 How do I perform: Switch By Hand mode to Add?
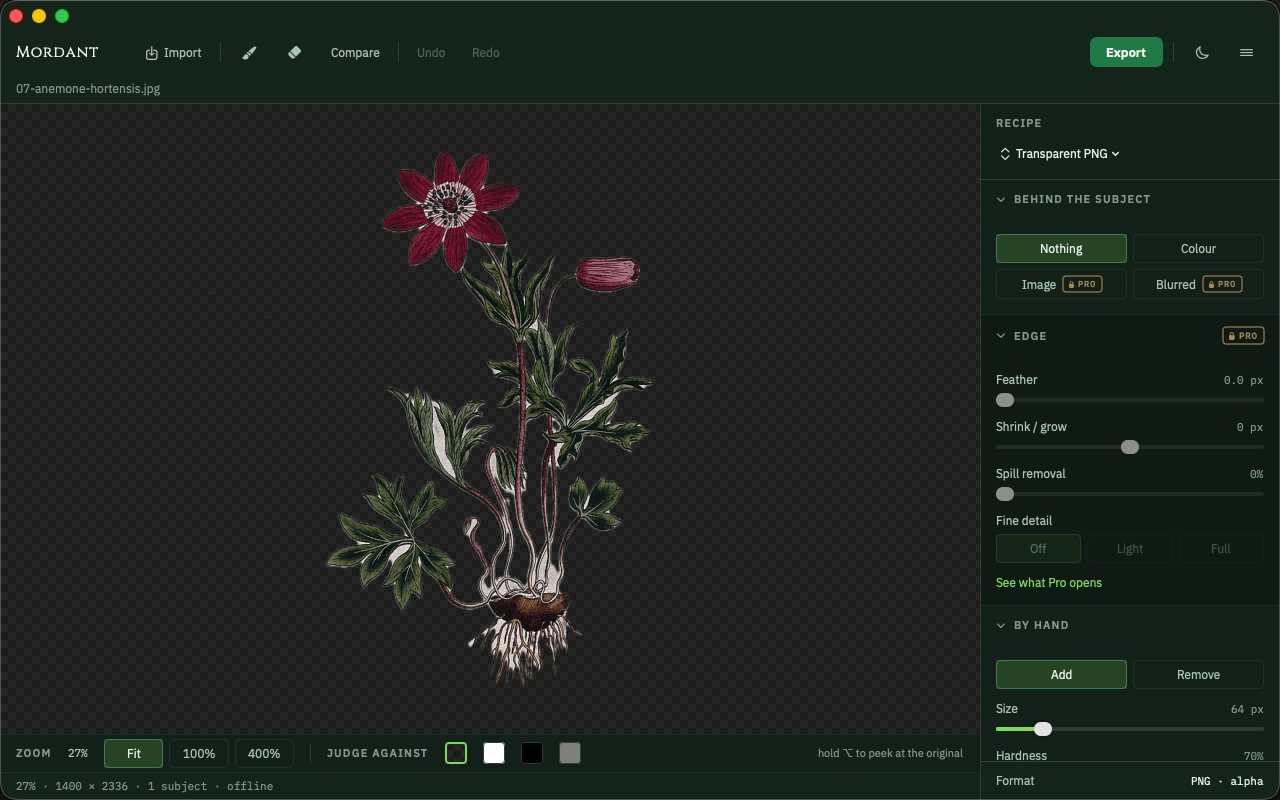click(1061, 675)
